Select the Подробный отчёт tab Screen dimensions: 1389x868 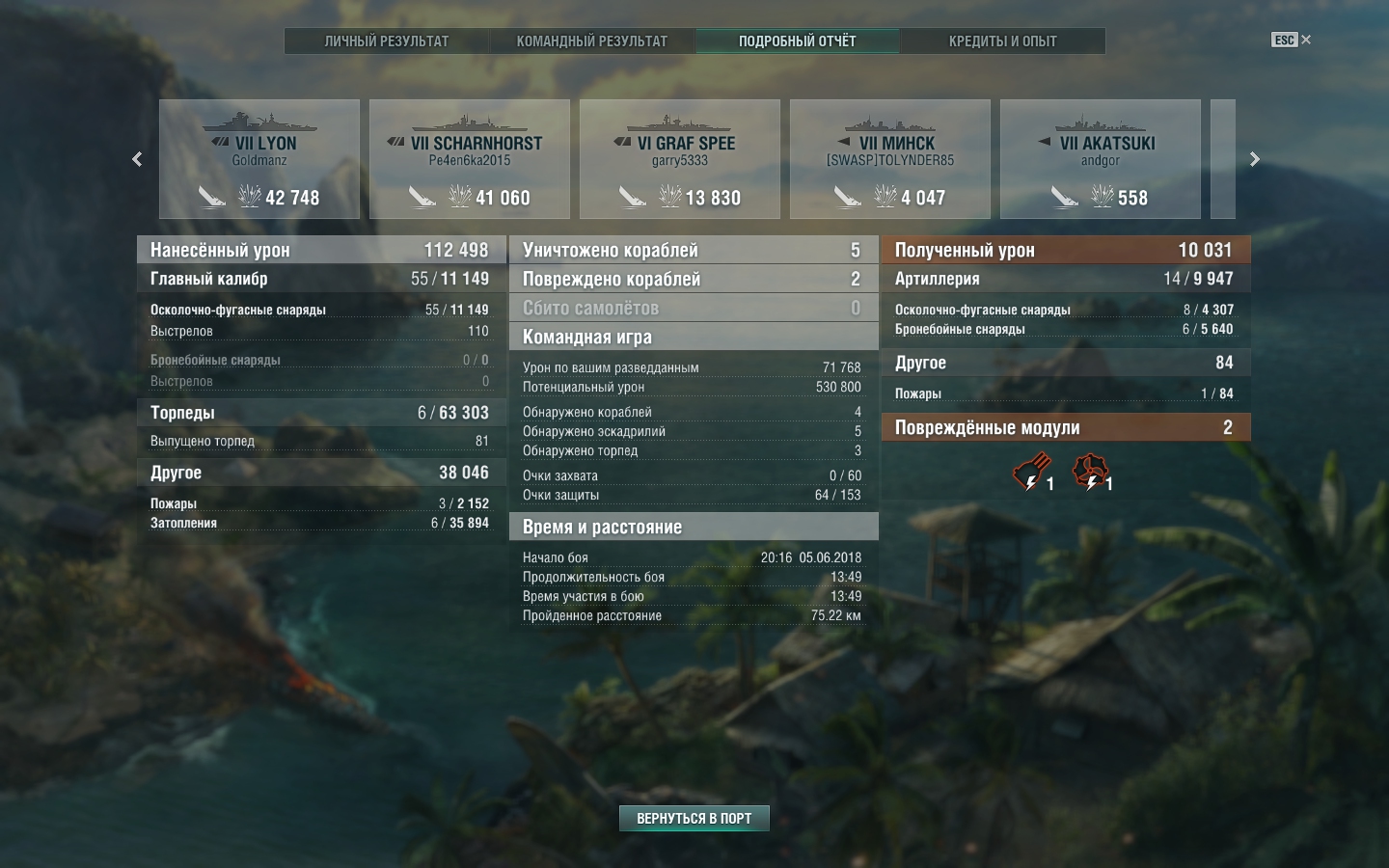pyautogui.click(x=798, y=41)
